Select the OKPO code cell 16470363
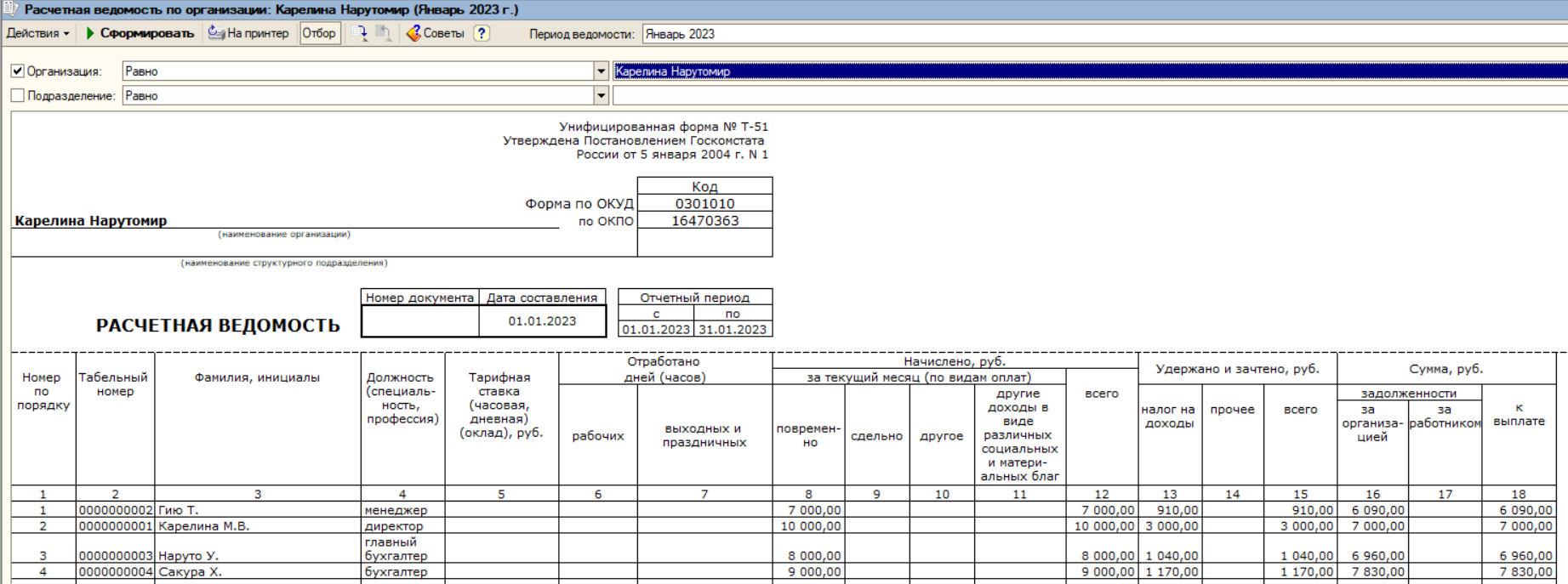 coord(704,220)
